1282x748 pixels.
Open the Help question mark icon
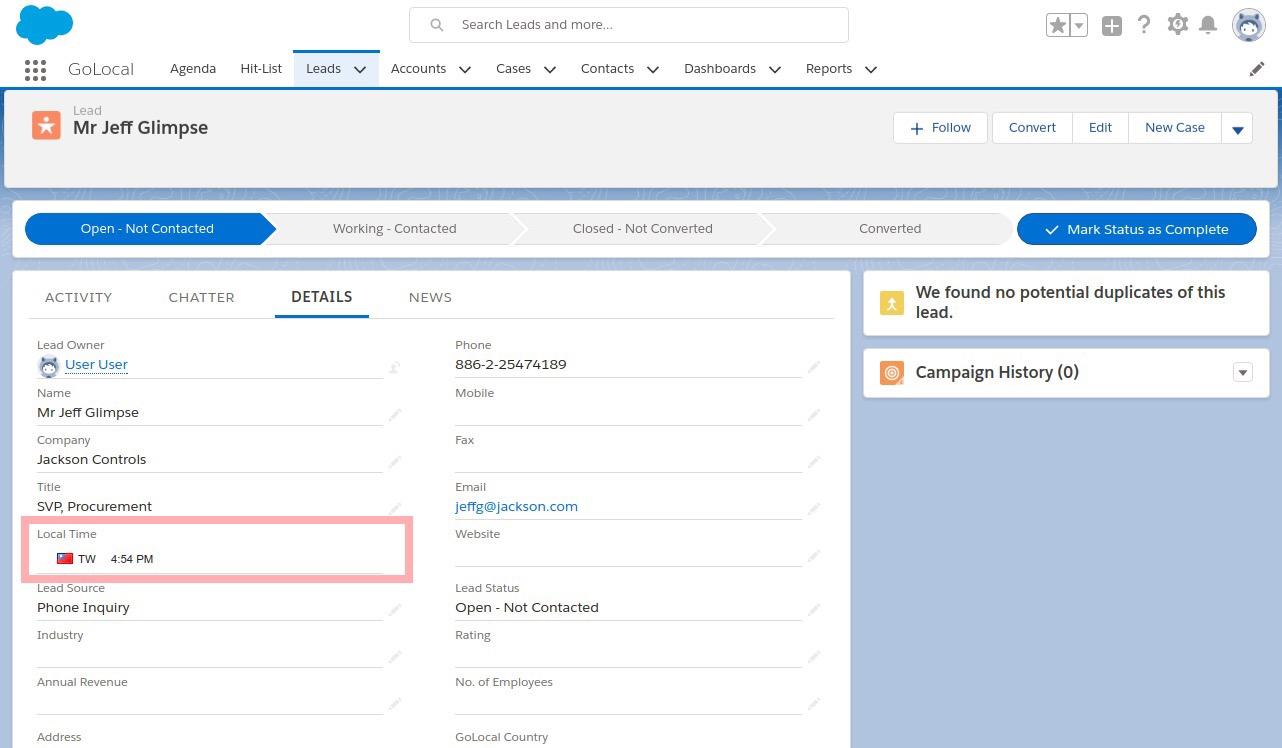click(x=1144, y=25)
